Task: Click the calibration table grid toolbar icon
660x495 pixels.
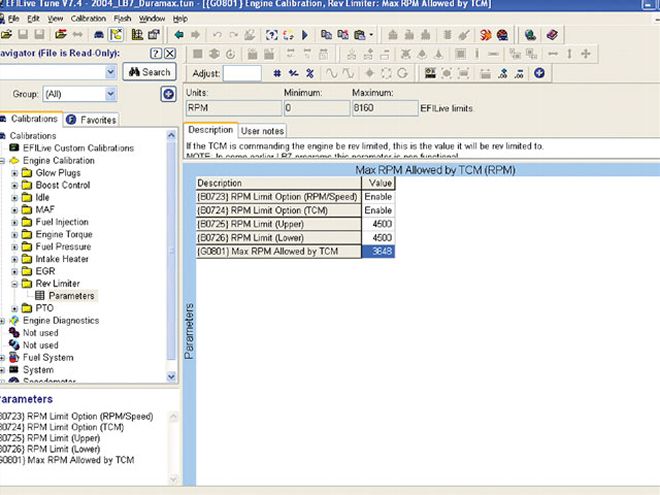Action: [137, 35]
